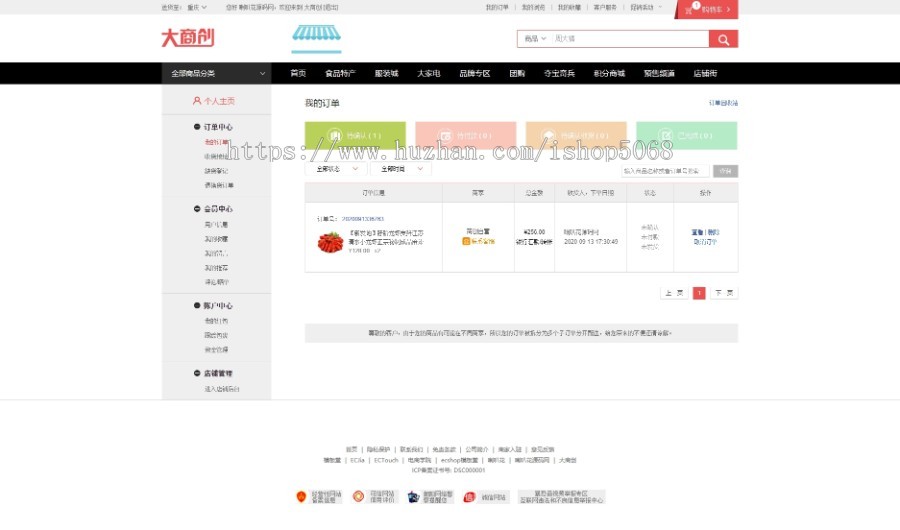The image size is (900, 530).
Task: Open 店铺街 in the navigation bar
Action: (x=705, y=73)
